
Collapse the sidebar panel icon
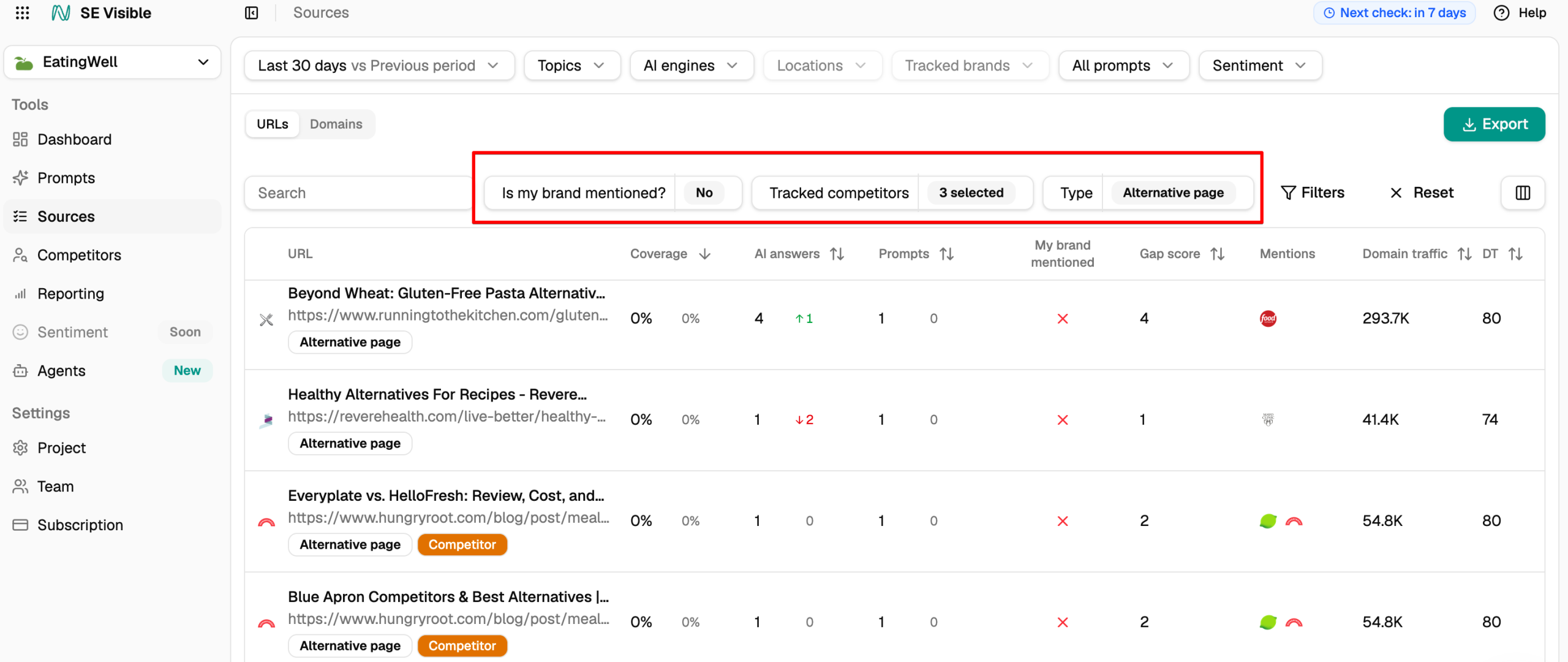252,13
